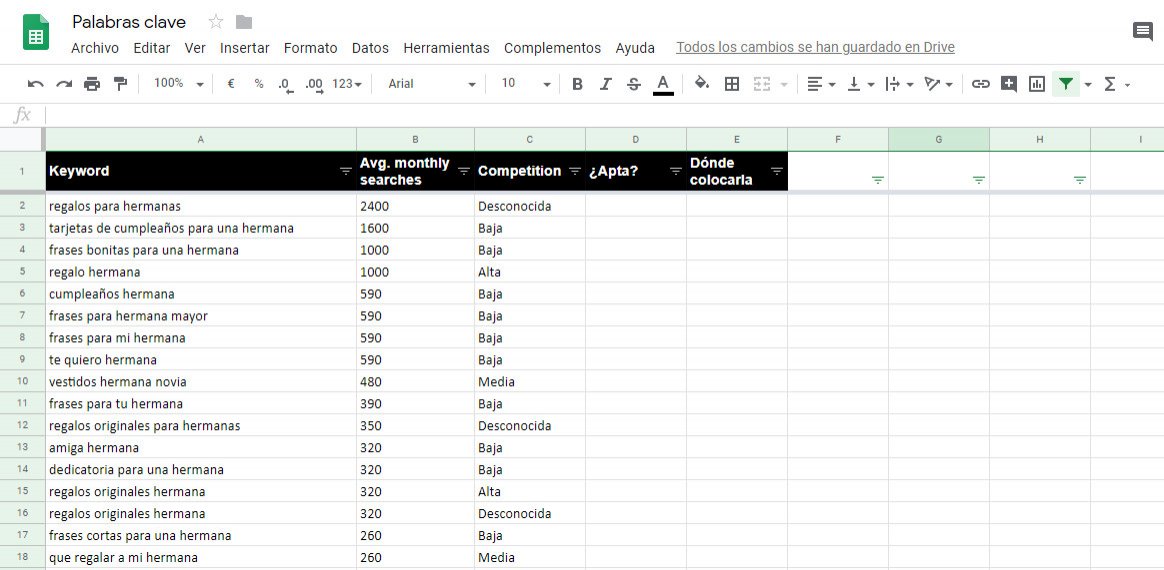This screenshot has width=1164, height=570.
Task: Open the fill color bucket
Action: [x=702, y=83]
